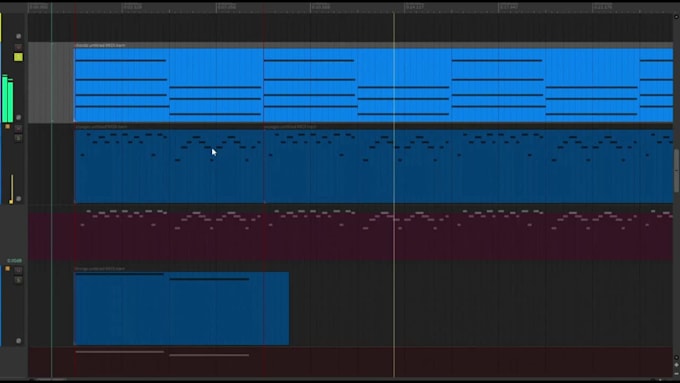Click the plus zoom button at bottom right
This screenshot has height=383, width=680.
(677, 365)
